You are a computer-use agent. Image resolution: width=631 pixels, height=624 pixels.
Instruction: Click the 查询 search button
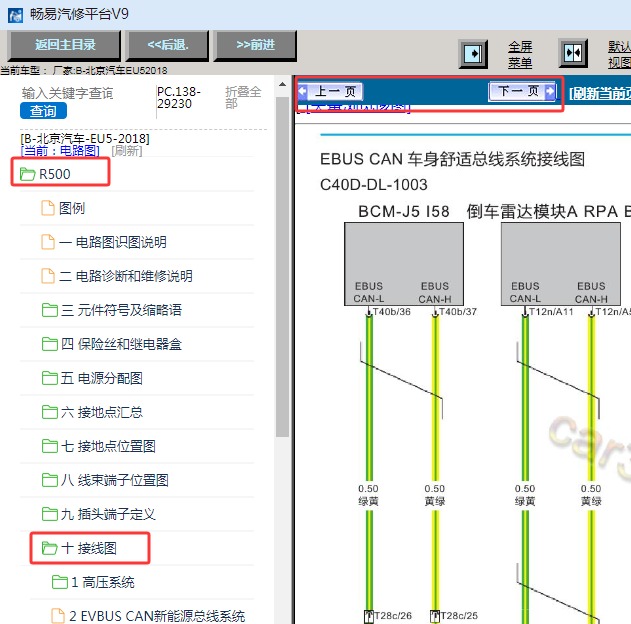pyautogui.click(x=43, y=111)
